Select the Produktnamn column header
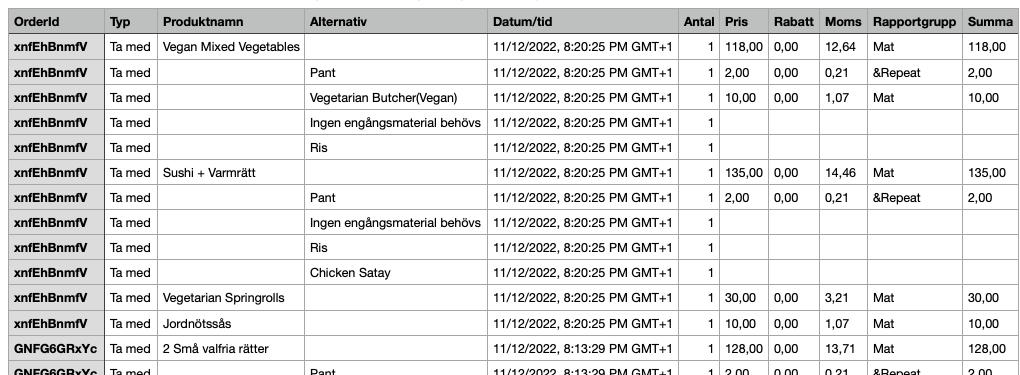The height and width of the screenshot is (375, 1020). tap(231, 21)
